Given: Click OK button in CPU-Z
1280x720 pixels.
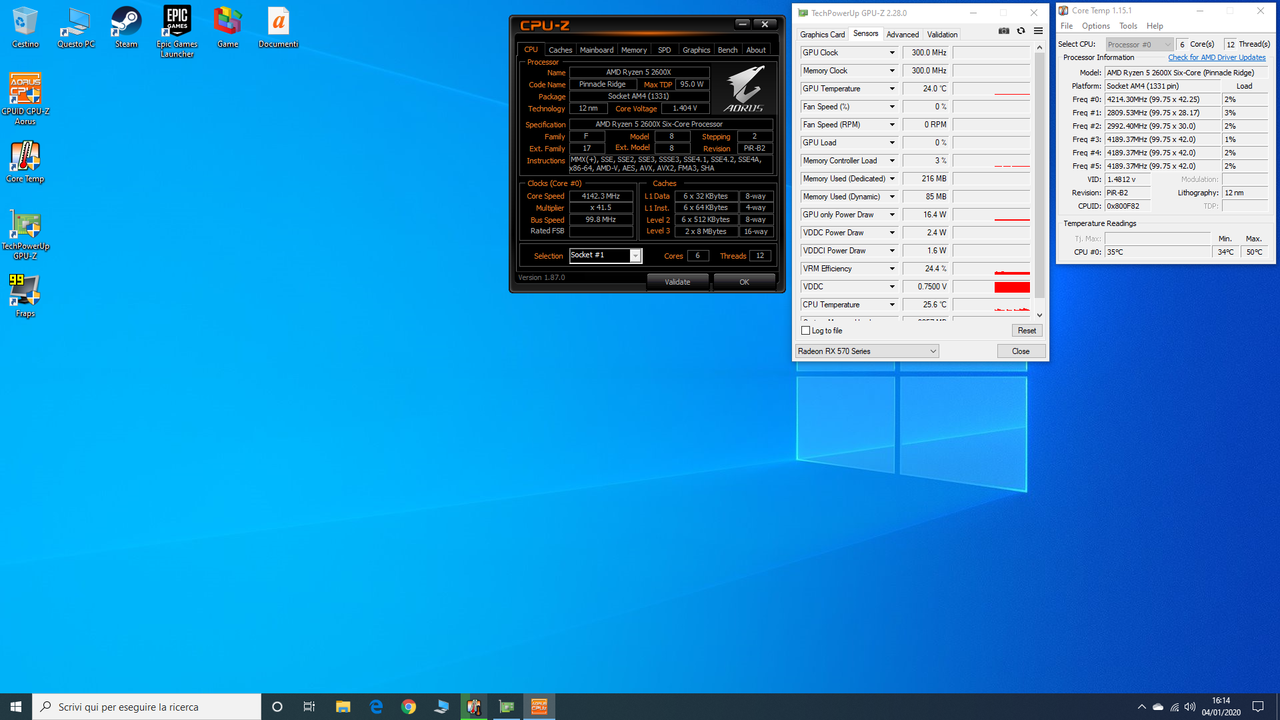Looking at the screenshot, I should pos(744,282).
